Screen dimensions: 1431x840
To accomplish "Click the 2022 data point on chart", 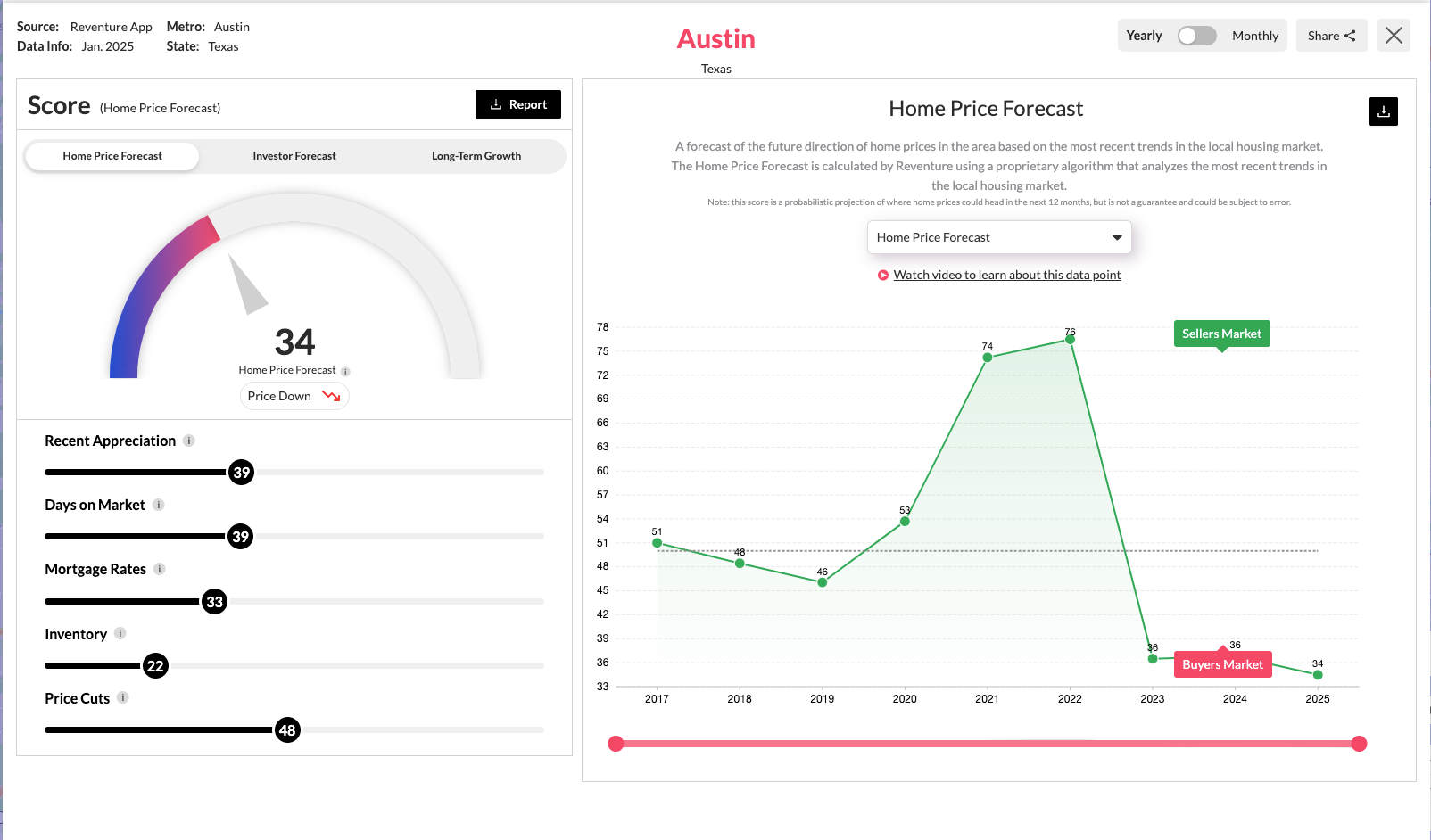I will (1070, 339).
